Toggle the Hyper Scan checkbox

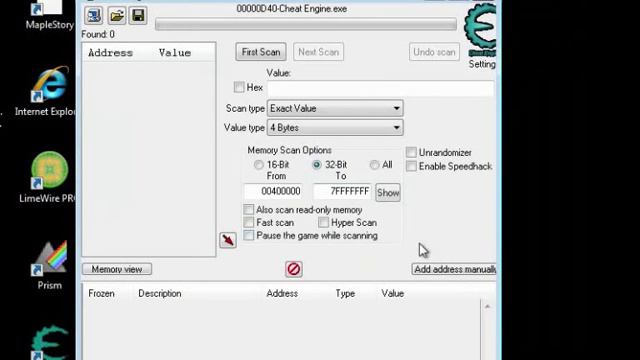323,222
